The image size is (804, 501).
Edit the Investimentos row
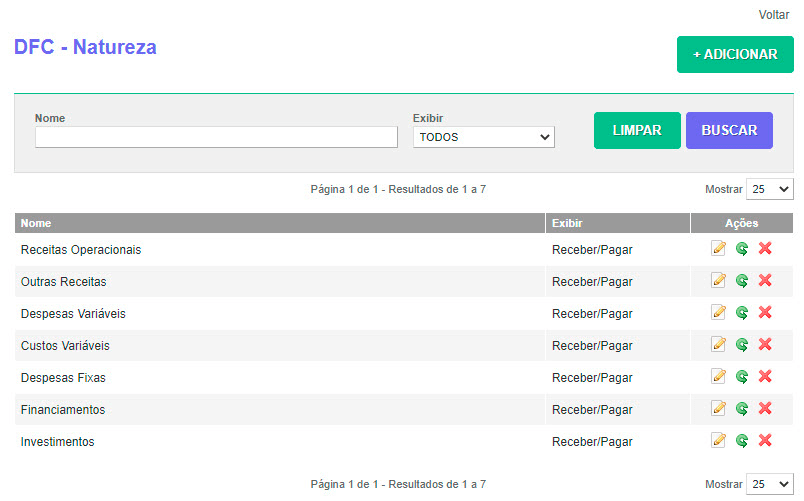[718, 441]
